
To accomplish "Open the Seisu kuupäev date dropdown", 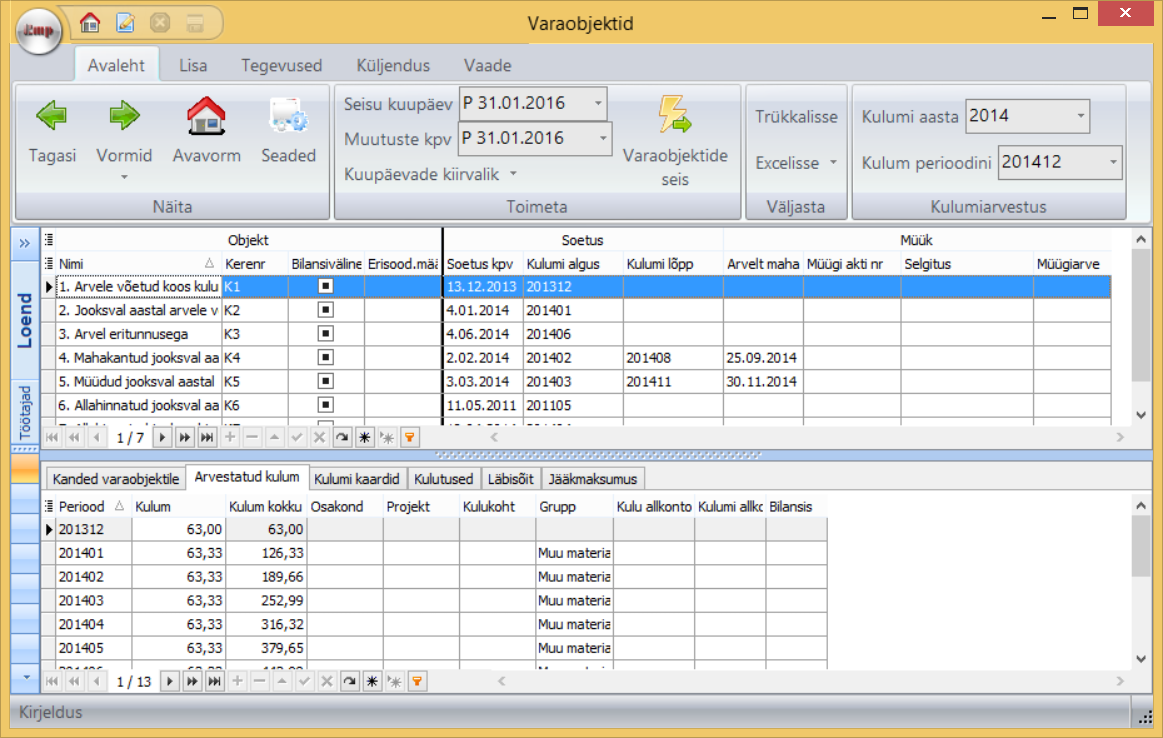I will (x=597, y=103).
